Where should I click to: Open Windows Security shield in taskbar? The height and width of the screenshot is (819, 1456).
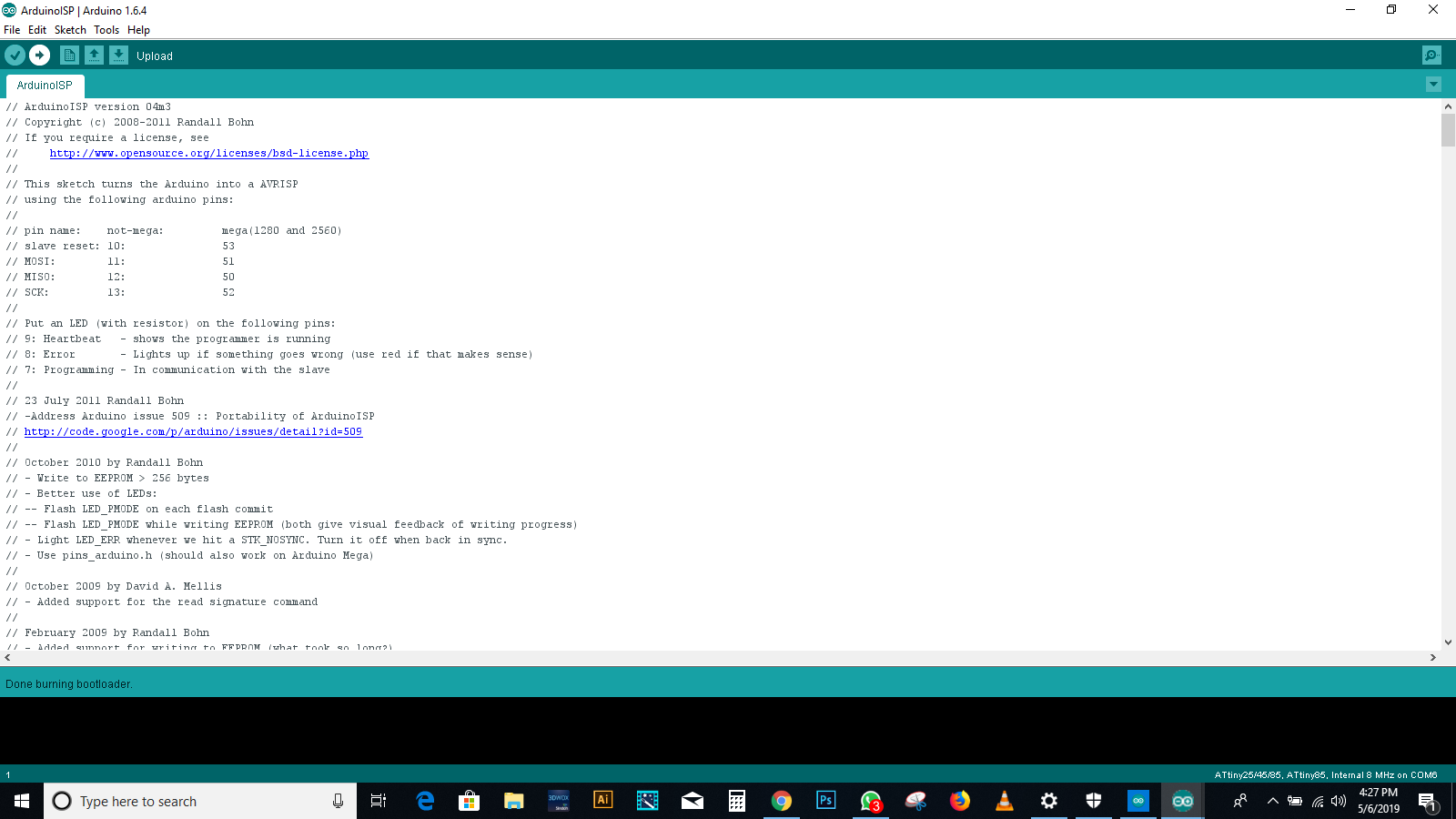(x=1094, y=801)
